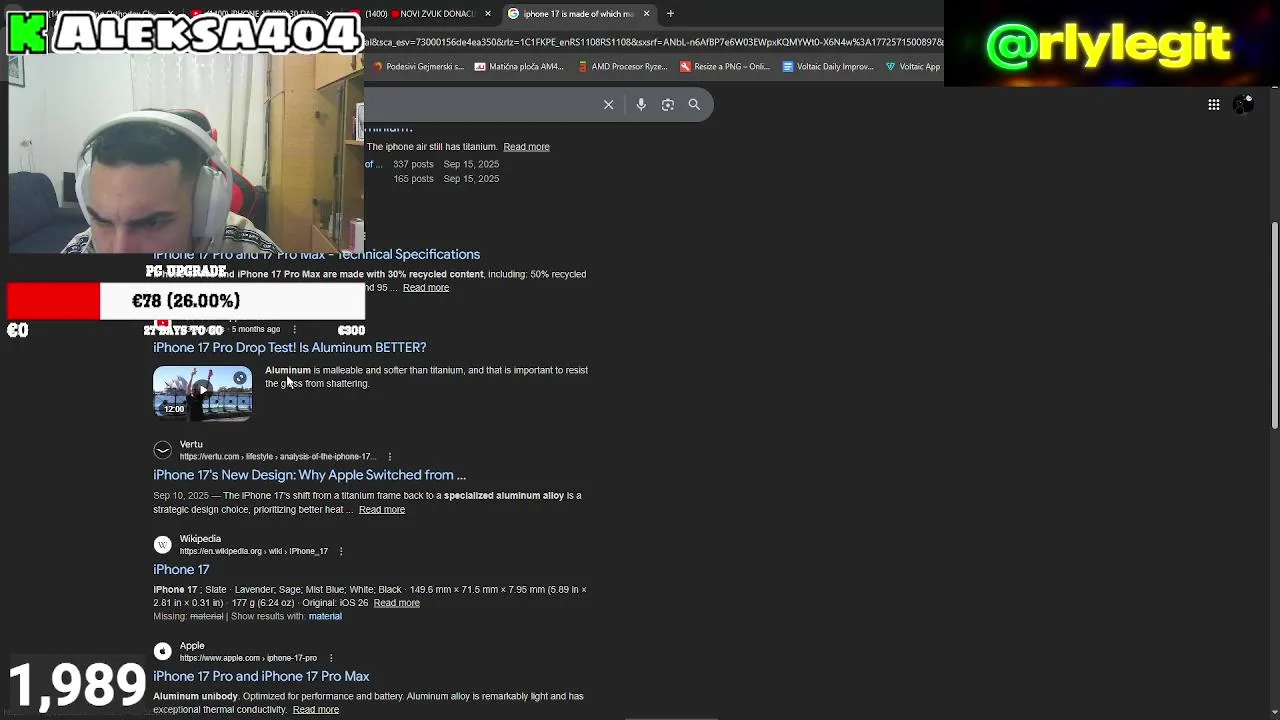The height and width of the screenshot is (720, 1280).
Task: Open more options for drop test video result
Action: pyautogui.click(x=294, y=329)
